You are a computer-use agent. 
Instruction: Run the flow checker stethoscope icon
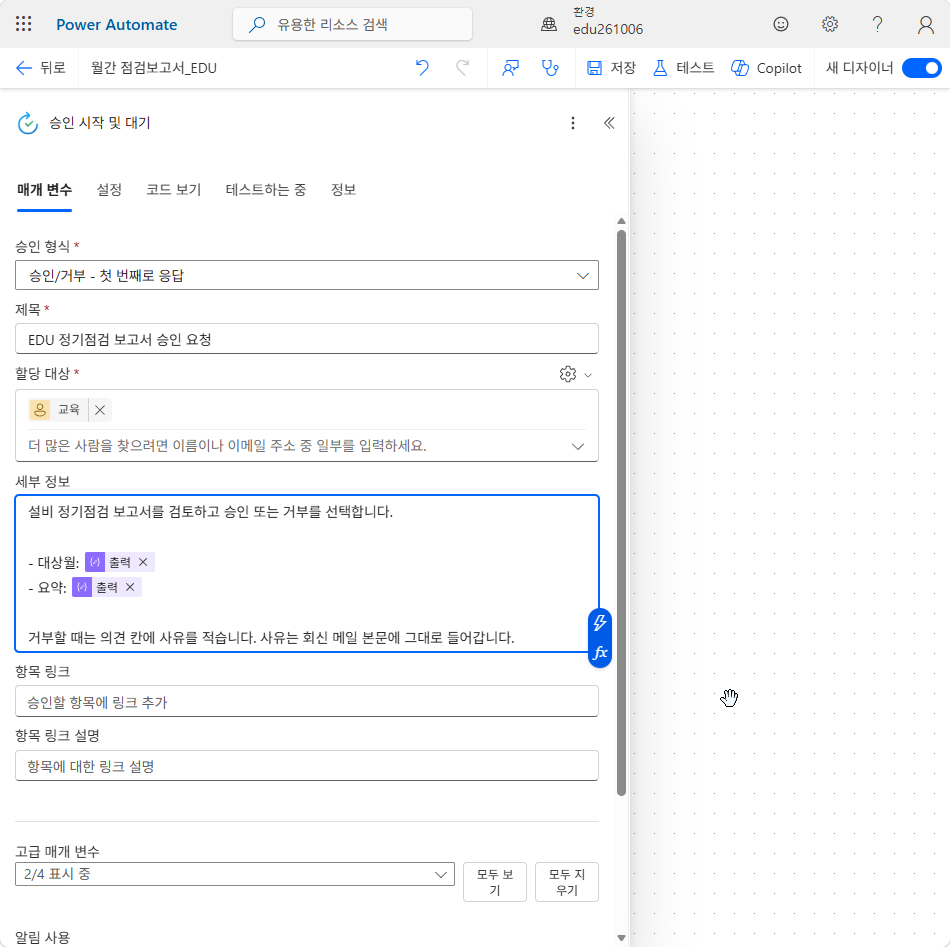(550, 68)
